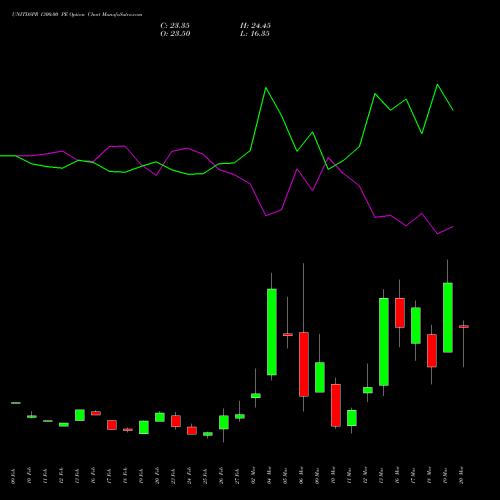This screenshot has height=500, width=500.
Task: Click the green candle above 19 Mar
Action: pos(448,318)
